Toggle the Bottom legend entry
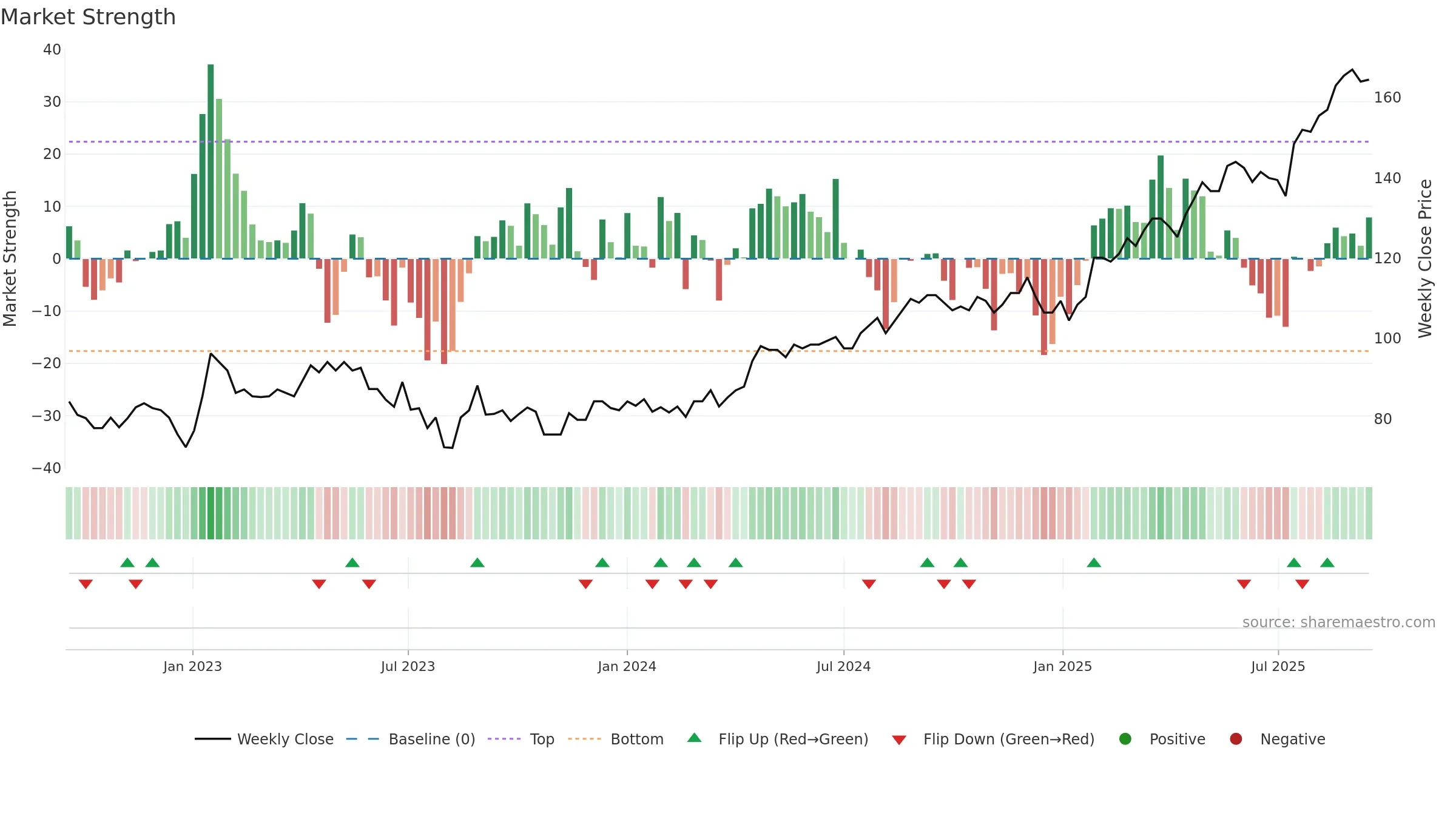Screen dimensions: 1456x819 (616, 739)
